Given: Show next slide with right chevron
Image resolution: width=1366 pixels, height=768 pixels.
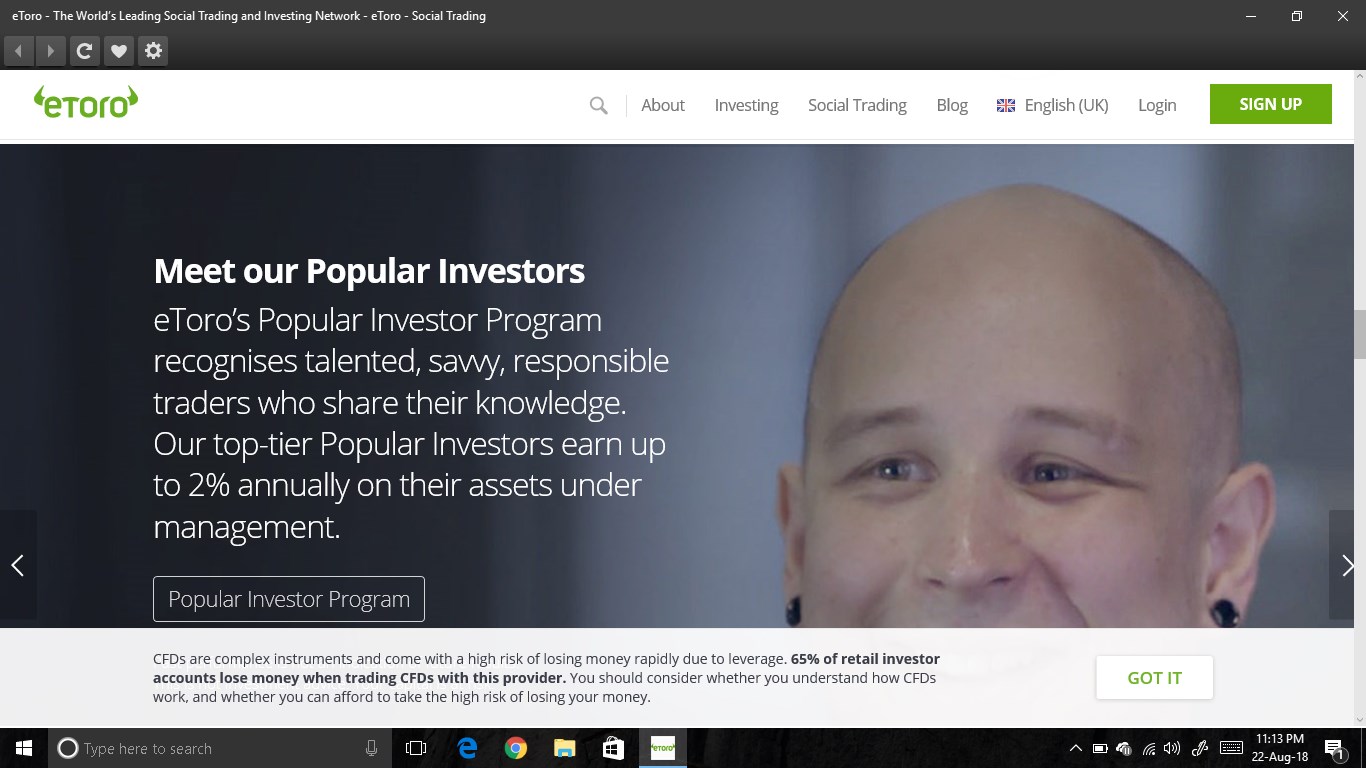Looking at the screenshot, I should point(1347,565).
